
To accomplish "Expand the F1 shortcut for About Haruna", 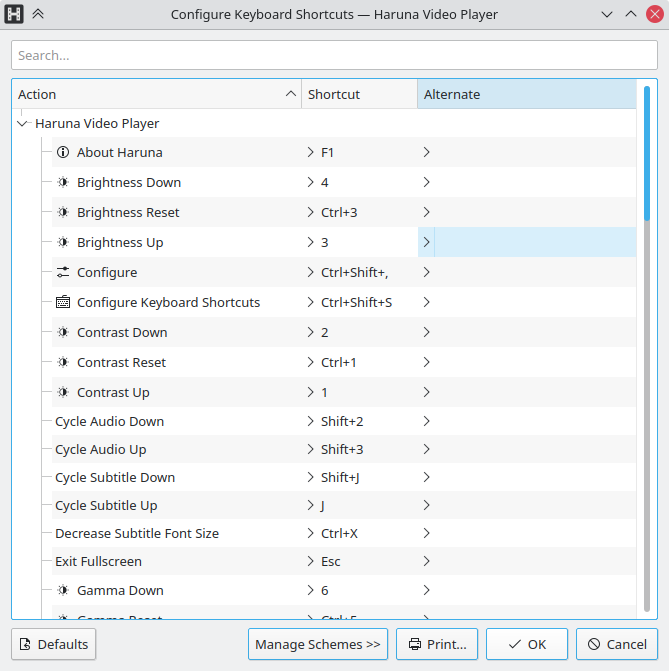I will tap(310, 153).
